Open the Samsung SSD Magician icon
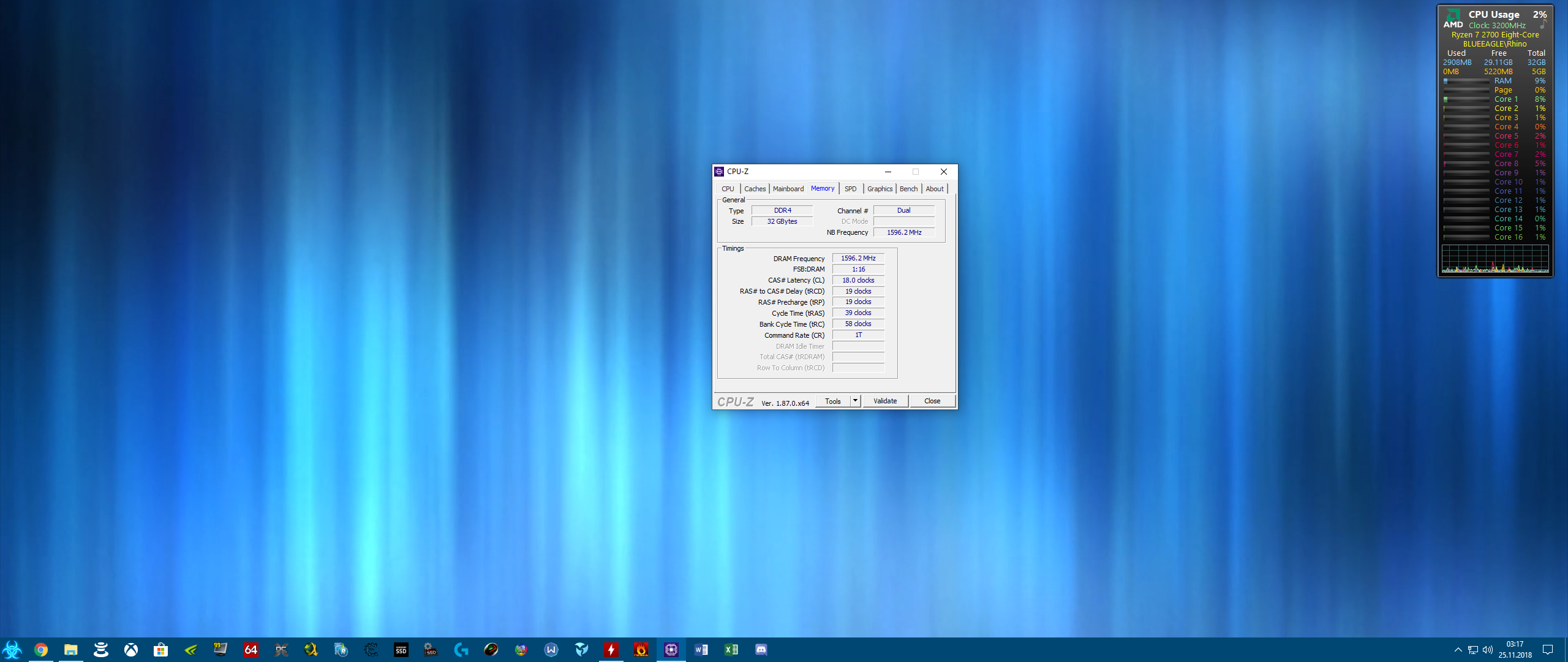 tap(401, 650)
